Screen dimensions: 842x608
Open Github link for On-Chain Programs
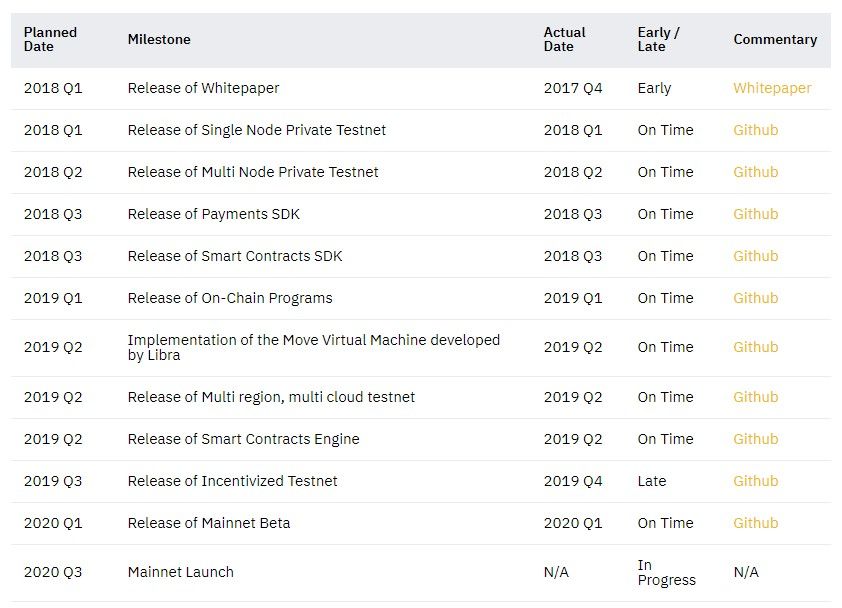pyautogui.click(x=755, y=298)
